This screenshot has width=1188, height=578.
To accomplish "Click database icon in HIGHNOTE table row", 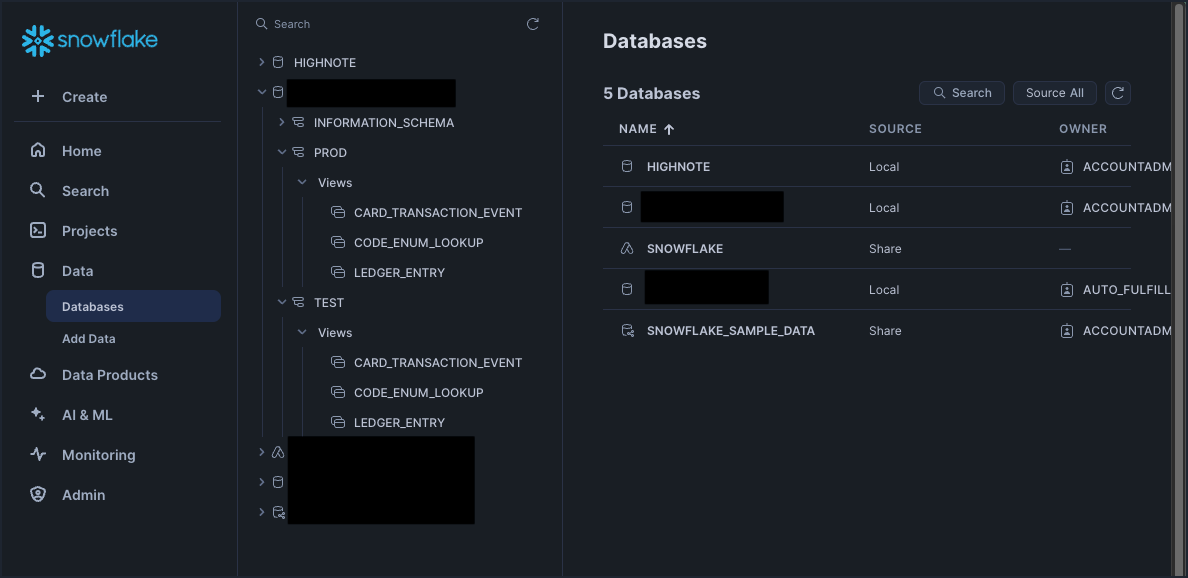I will point(627,166).
